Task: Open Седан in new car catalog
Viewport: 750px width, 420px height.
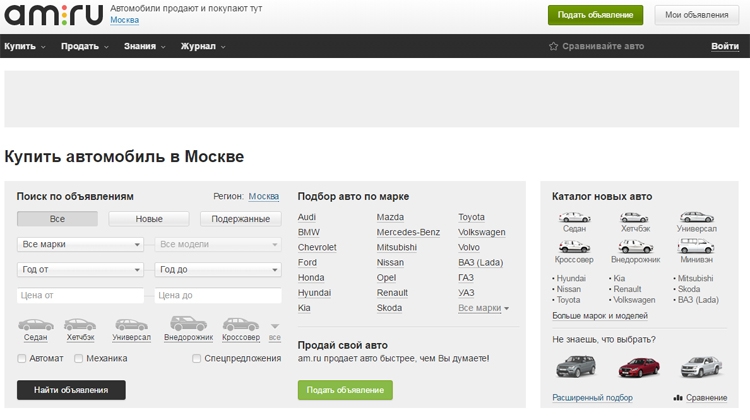Action: pos(574,222)
